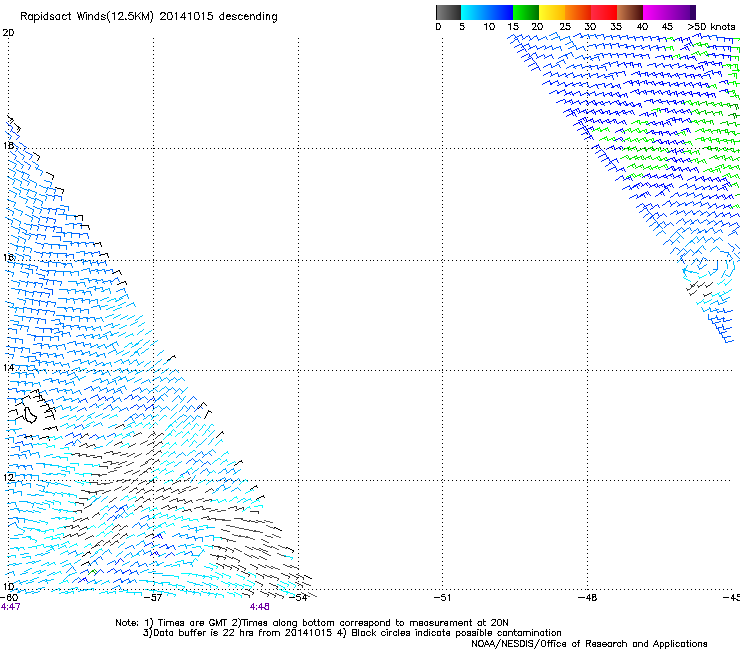Click the longitude -54 axis label
The height and width of the screenshot is (650, 740).
(x=298, y=598)
